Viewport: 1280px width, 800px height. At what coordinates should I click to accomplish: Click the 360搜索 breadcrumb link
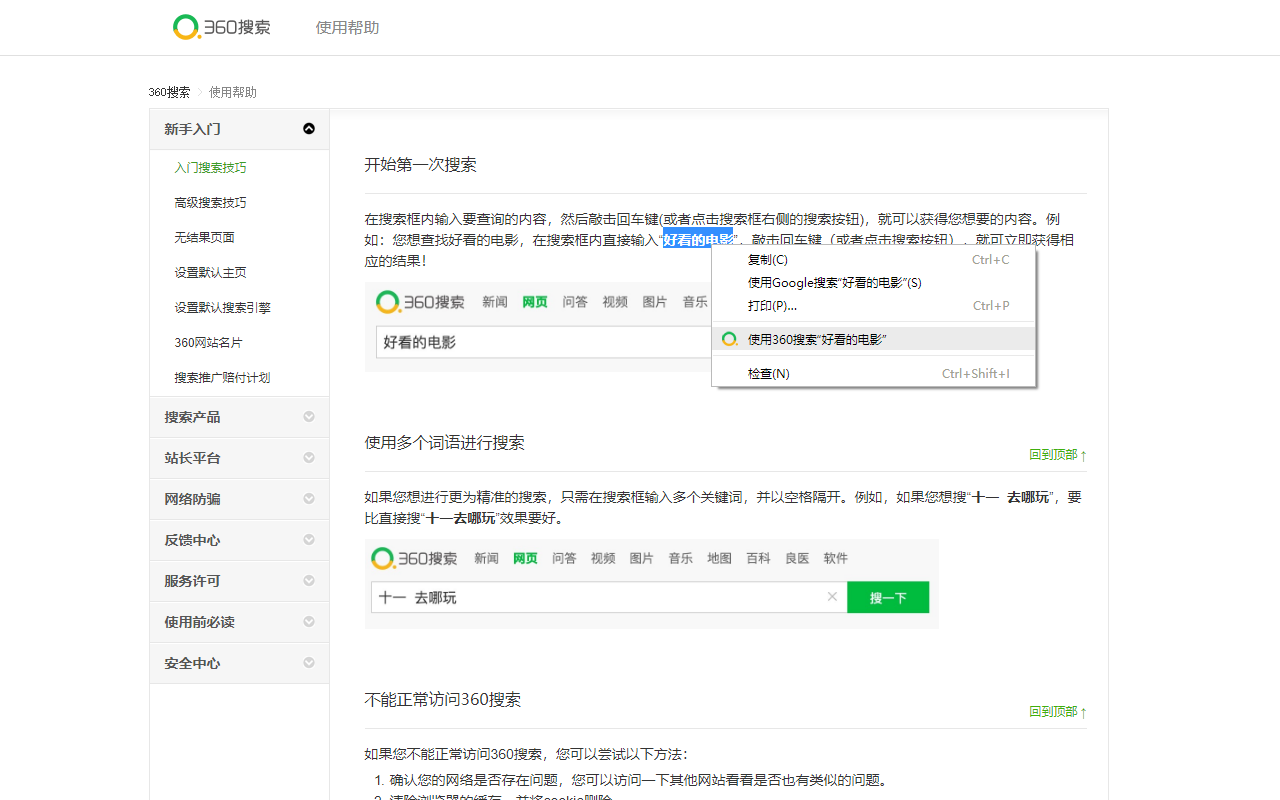pos(169,92)
